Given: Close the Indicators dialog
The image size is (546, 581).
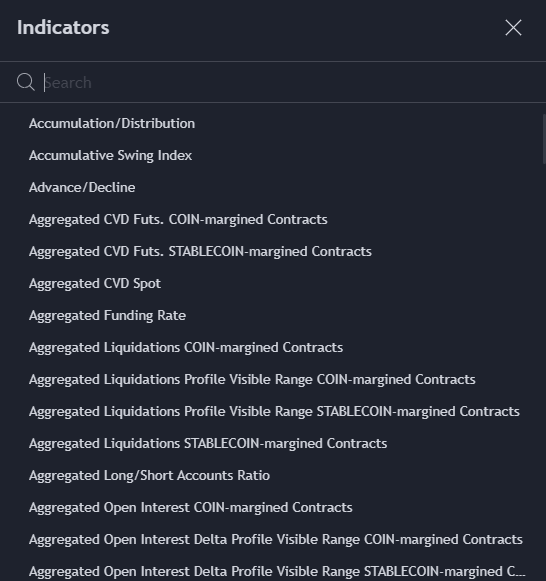Looking at the screenshot, I should pyautogui.click(x=513, y=28).
